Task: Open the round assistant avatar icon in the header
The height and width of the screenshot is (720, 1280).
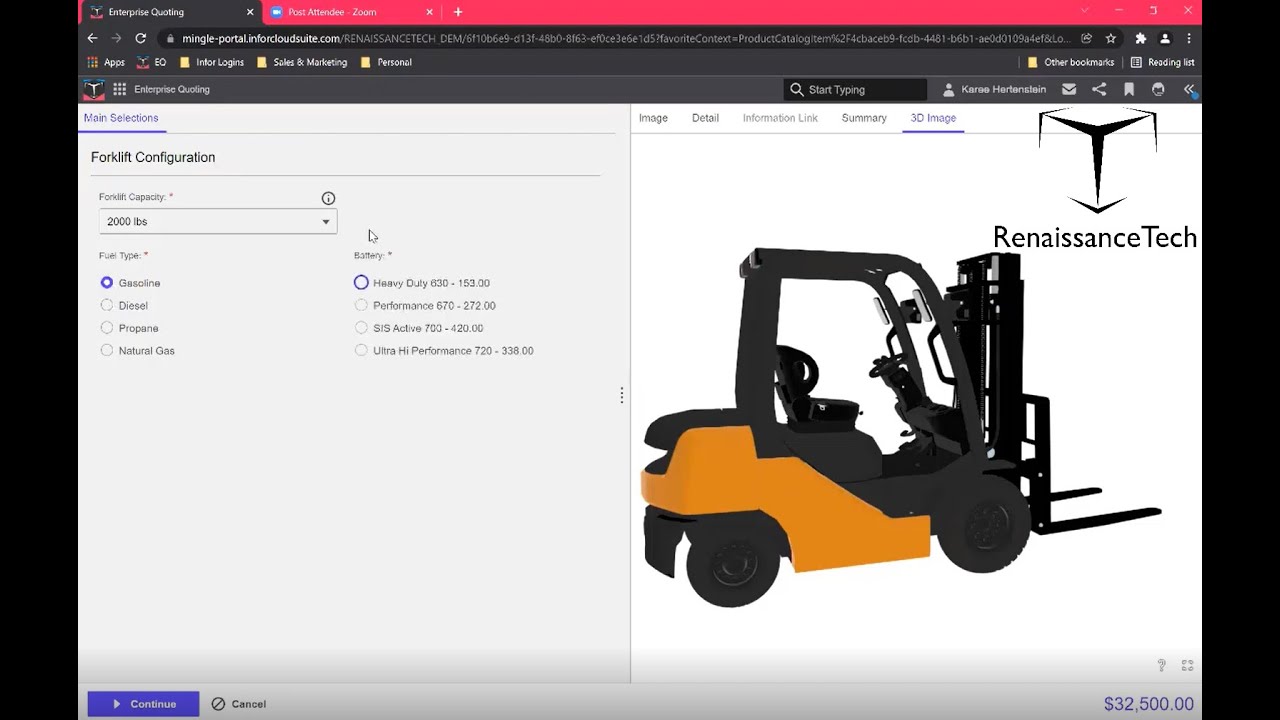Action: [x=1158, y=89]
